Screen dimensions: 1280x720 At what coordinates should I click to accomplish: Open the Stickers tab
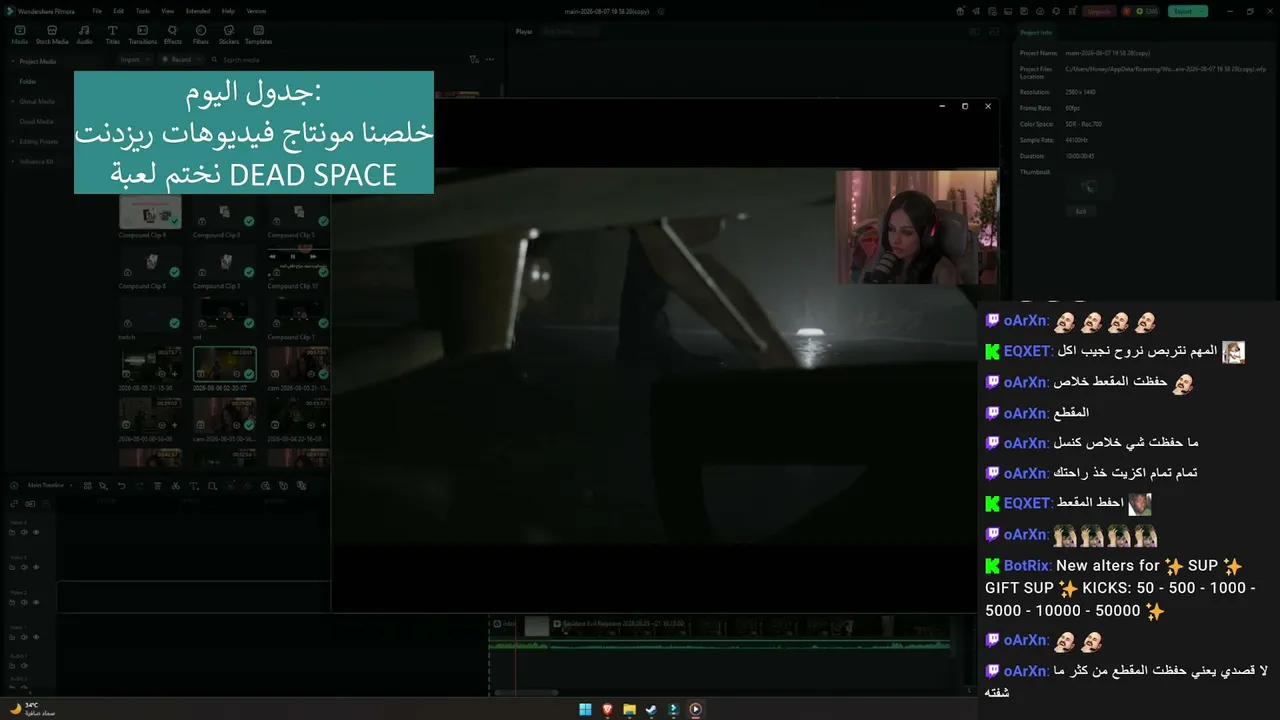click(229, 35)
